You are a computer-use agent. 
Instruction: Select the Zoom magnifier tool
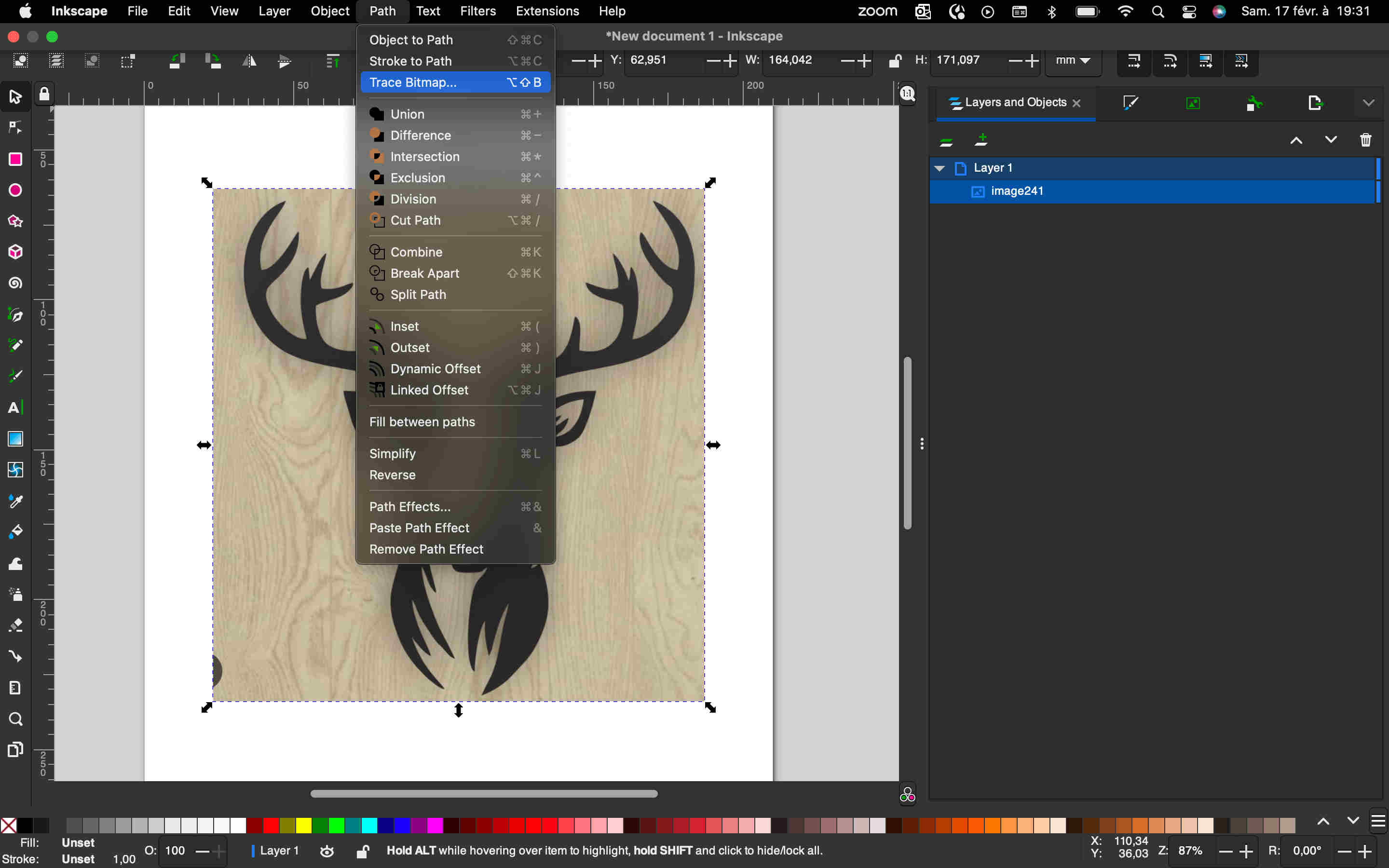[15, 719]
